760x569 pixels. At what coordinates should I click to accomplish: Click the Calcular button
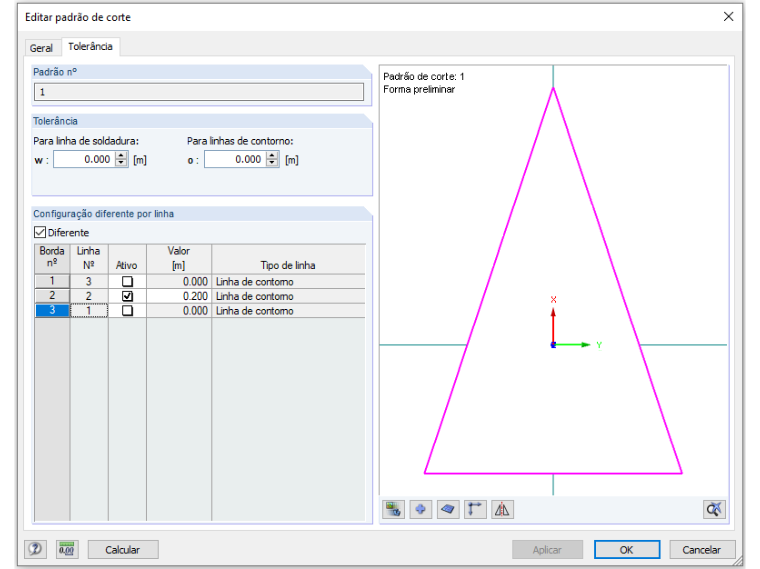(123, 550)
